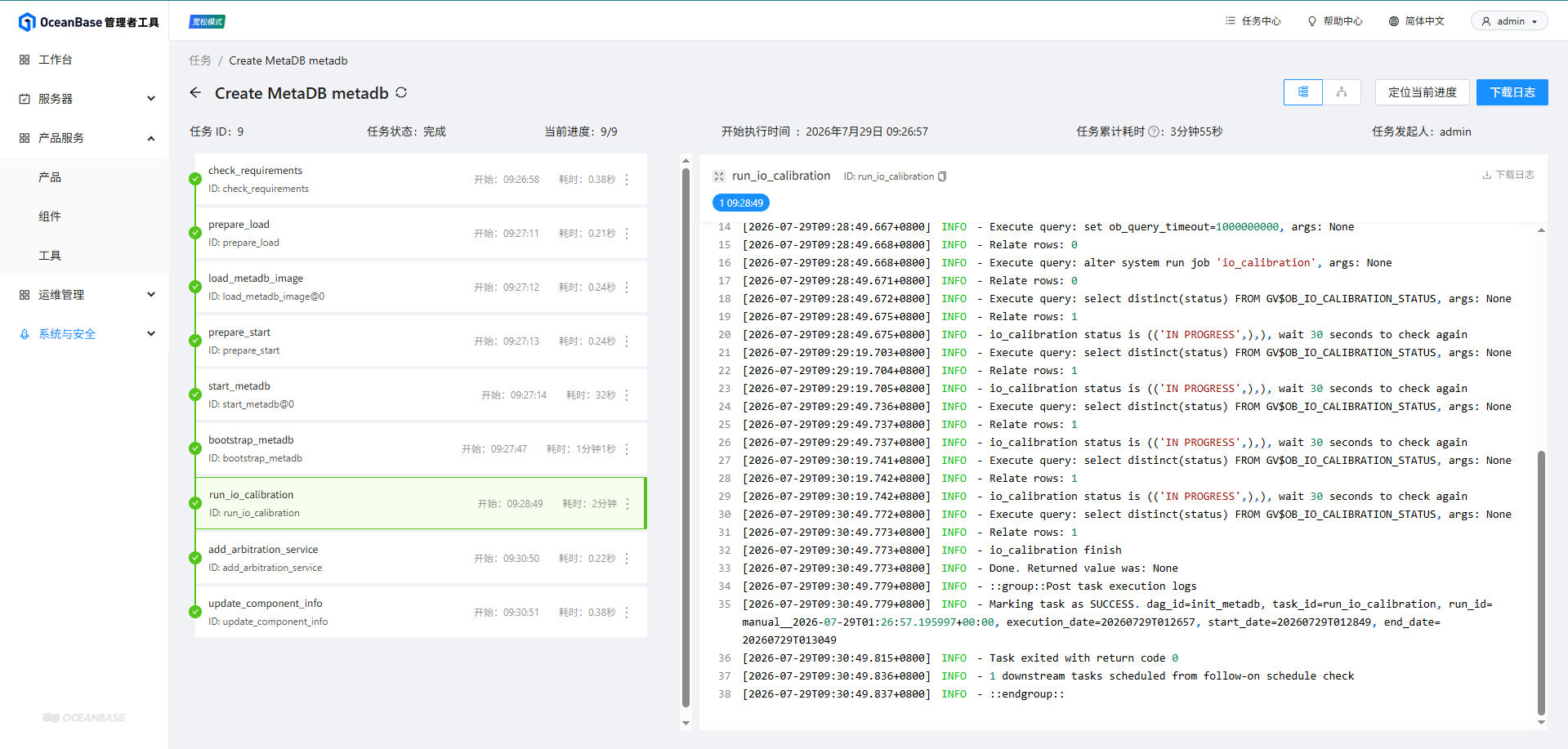This screenshot has width=1568, height=749.
Task: Copy the run_io_calibration ID
Action: (942, 176)
